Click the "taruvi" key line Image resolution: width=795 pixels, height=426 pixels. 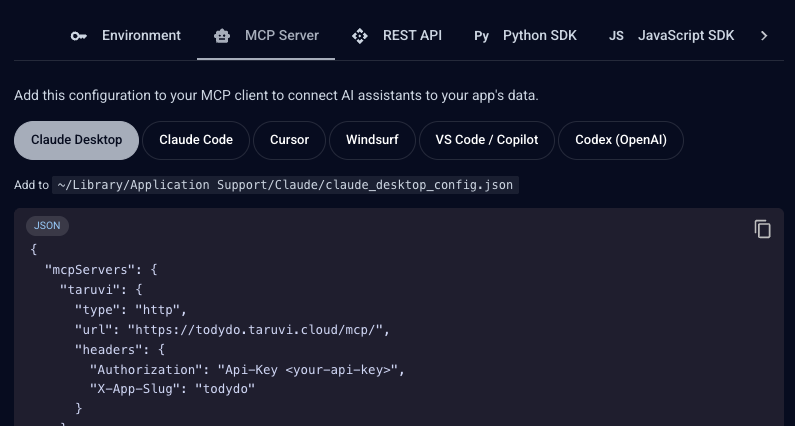click(101, 290)
